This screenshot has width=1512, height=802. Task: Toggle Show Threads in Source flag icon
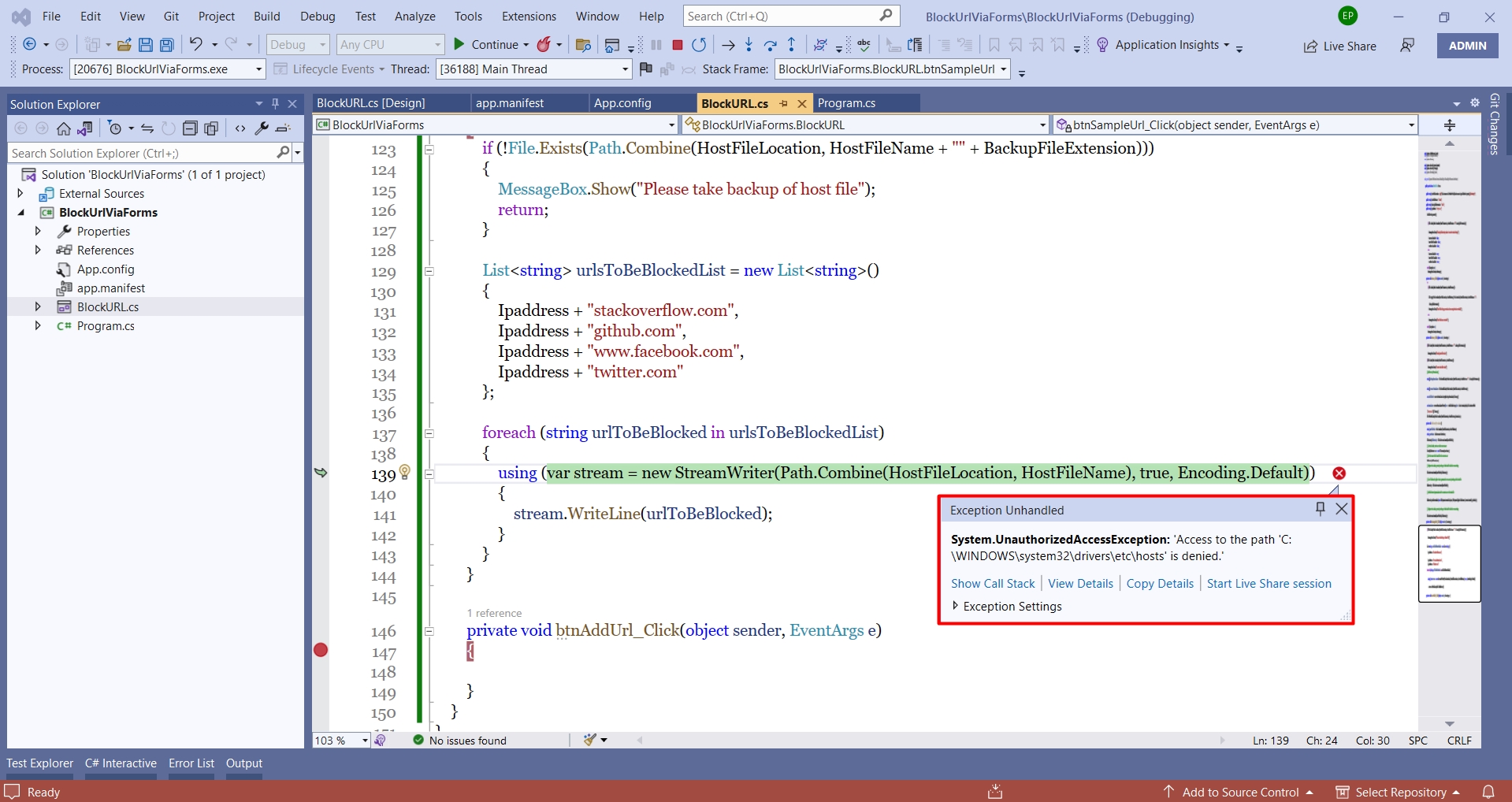pos(646,69)
